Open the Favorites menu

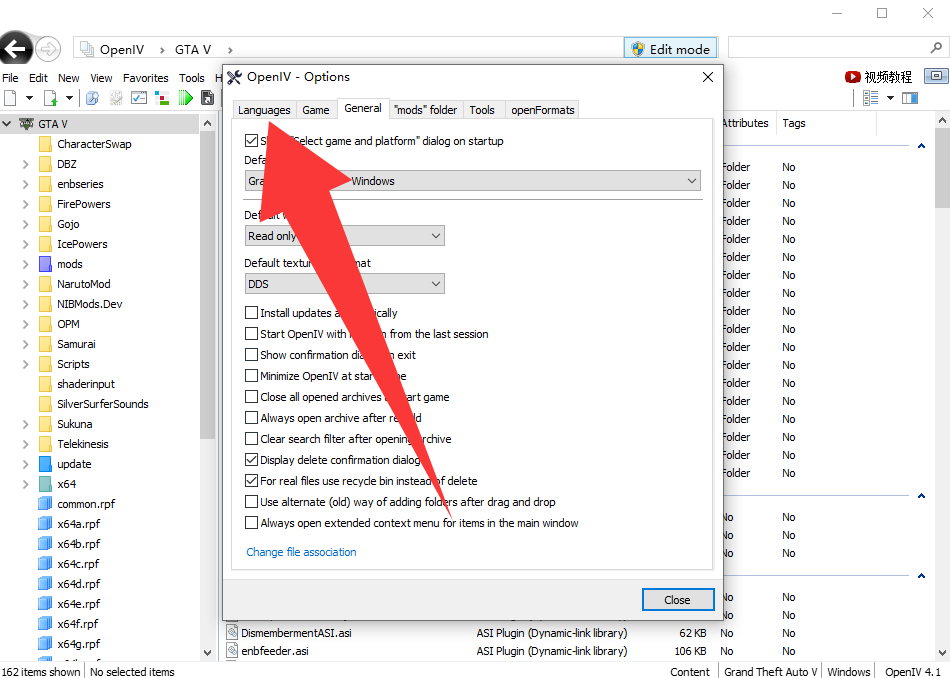click(145, 78)
